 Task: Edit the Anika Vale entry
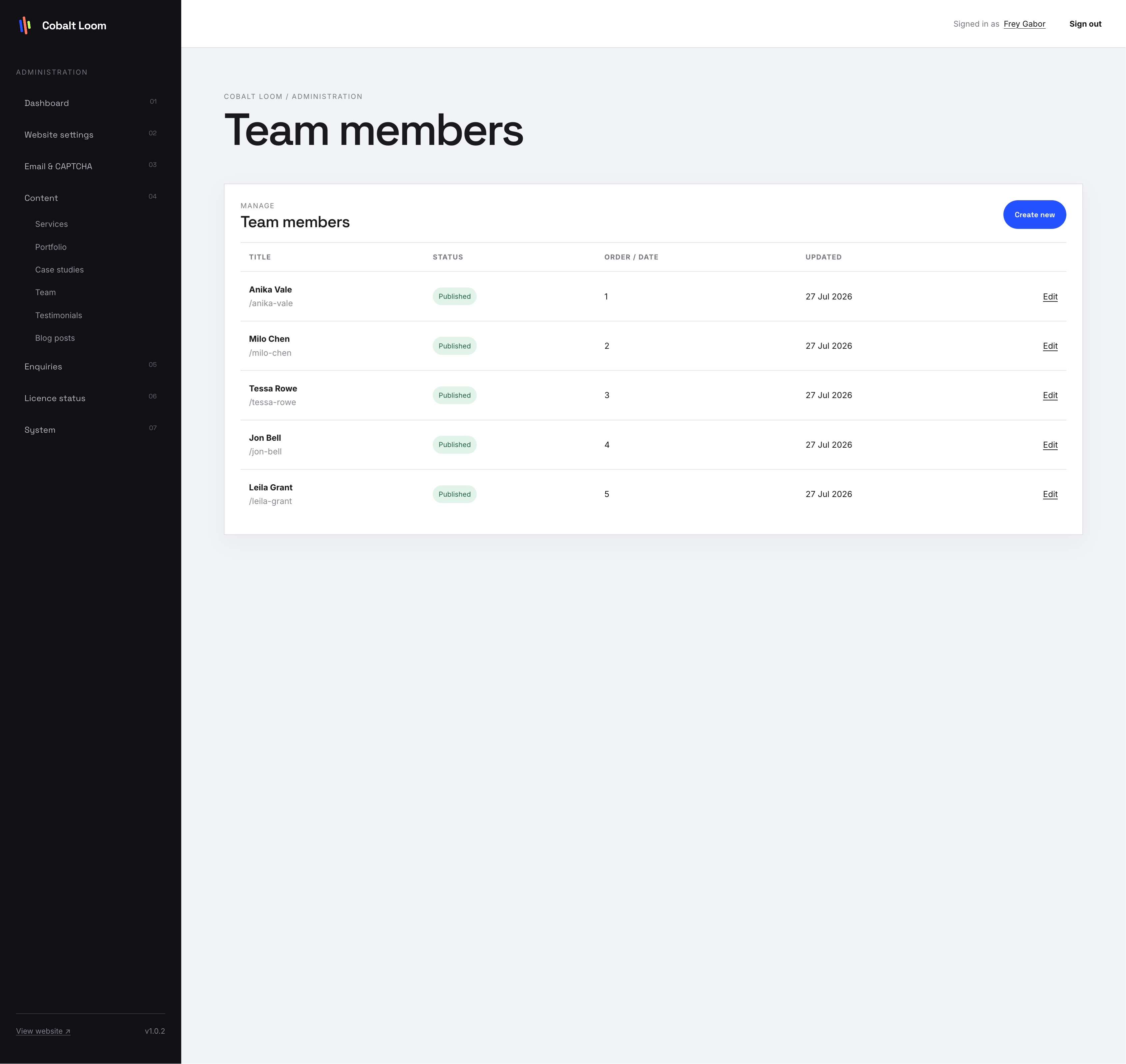[1050, 296]
